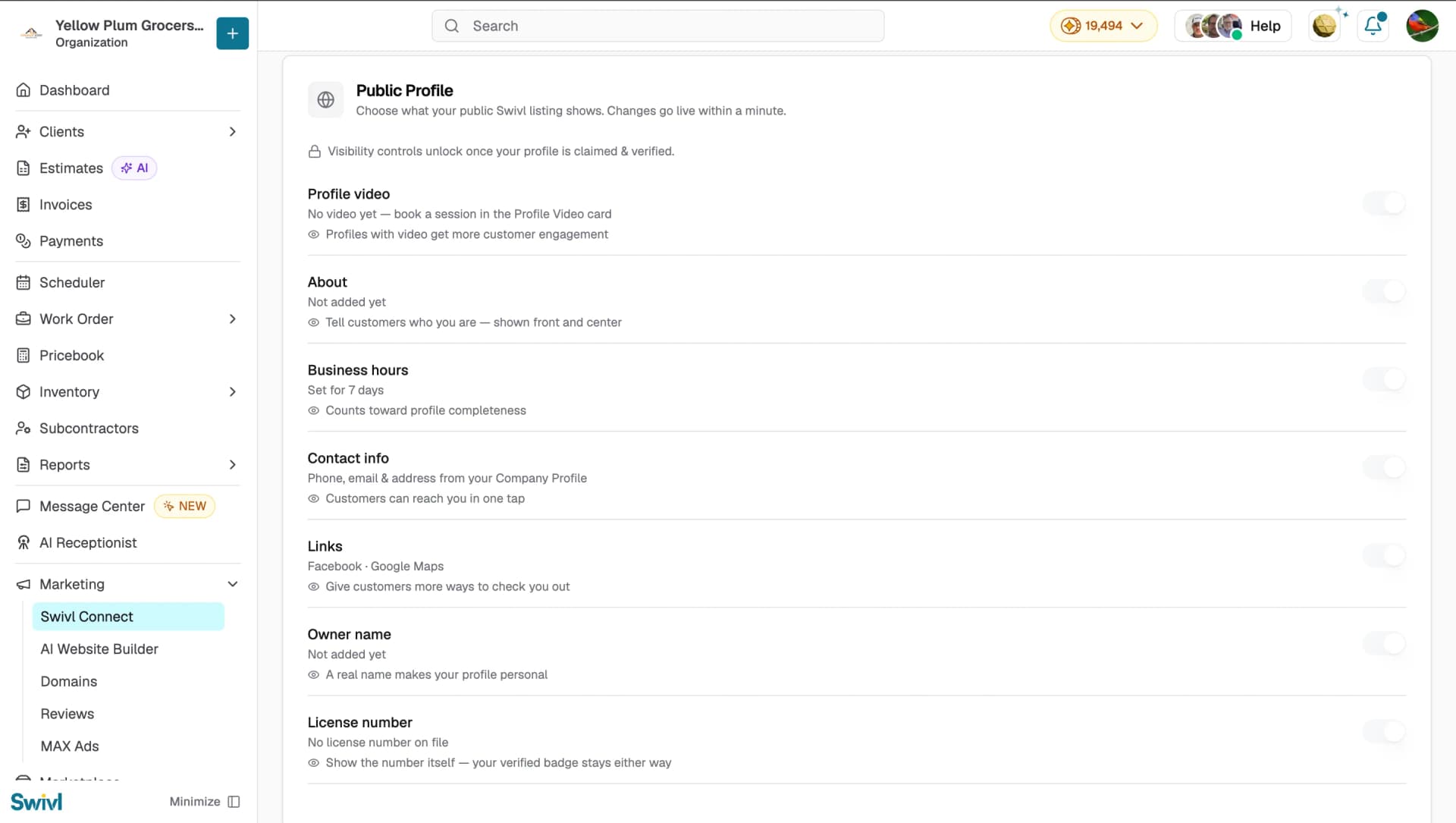Open the Pricebook link

point(71,356)
